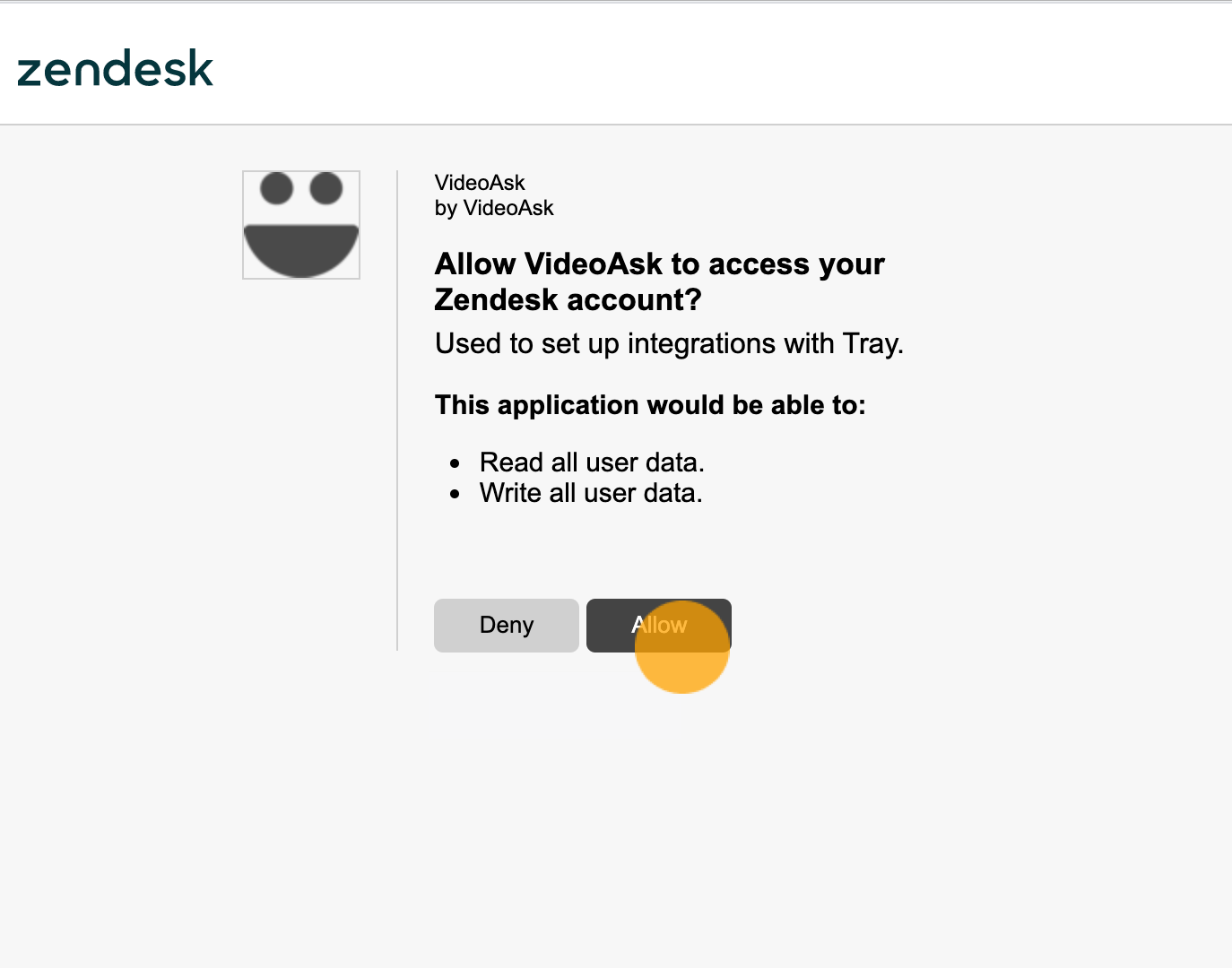Click the word 'Tray' in the description

872,344
